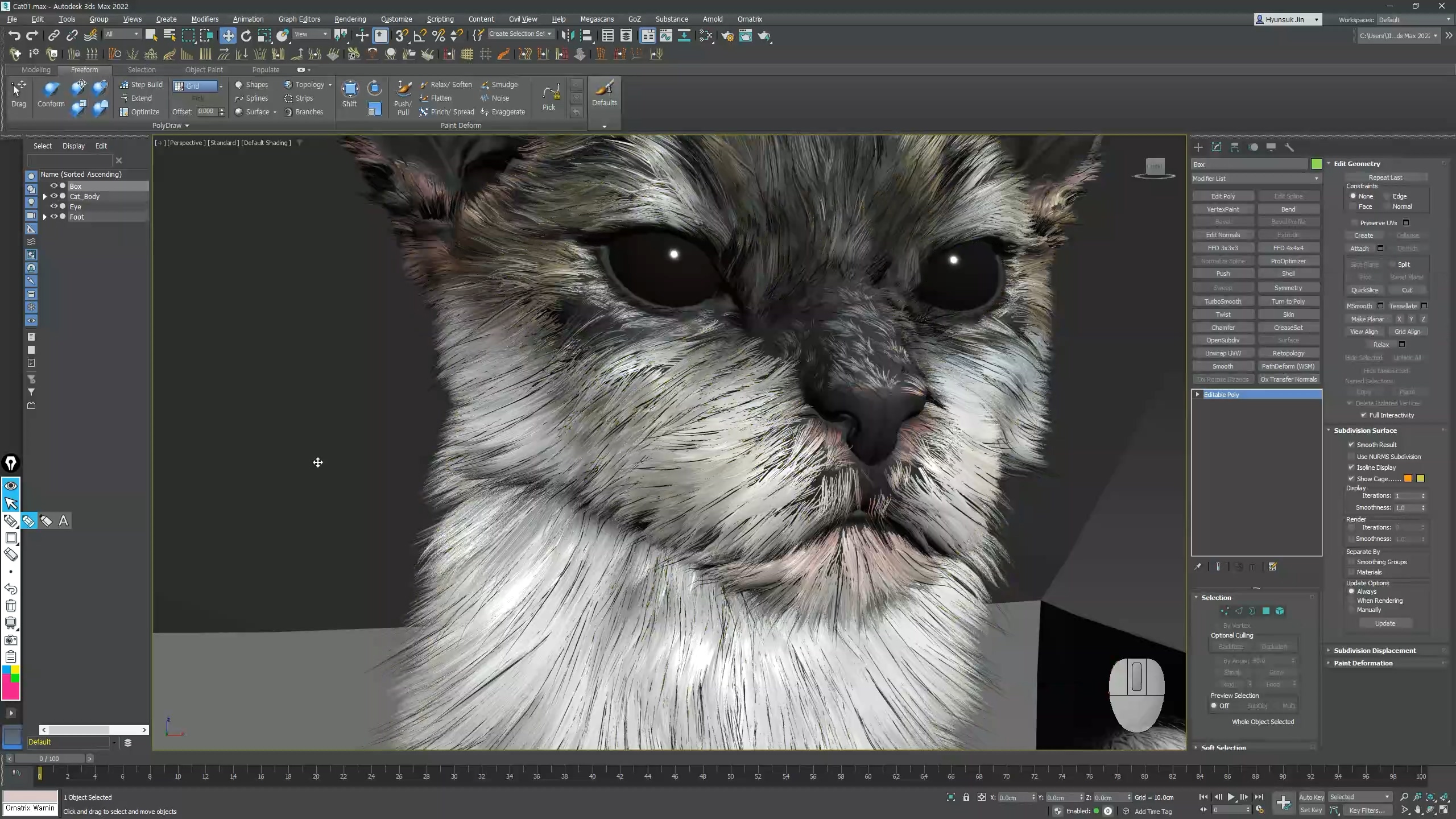The height and width of the screenshot is (819, 1456).
Task: Open the Rendering menu
Action: click(x=350, y=19)
